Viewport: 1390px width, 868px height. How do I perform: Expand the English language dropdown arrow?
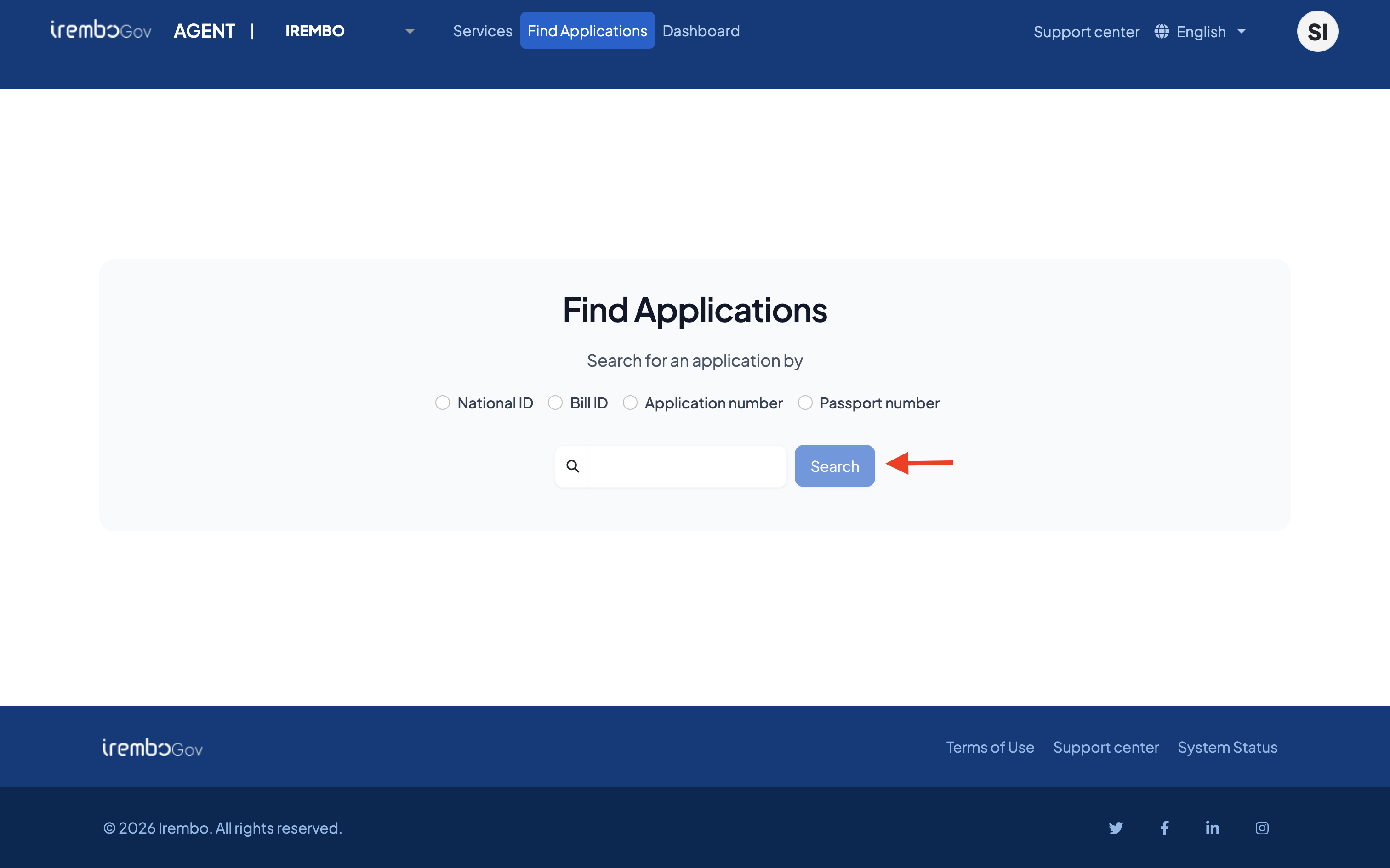coord(1241,32)
